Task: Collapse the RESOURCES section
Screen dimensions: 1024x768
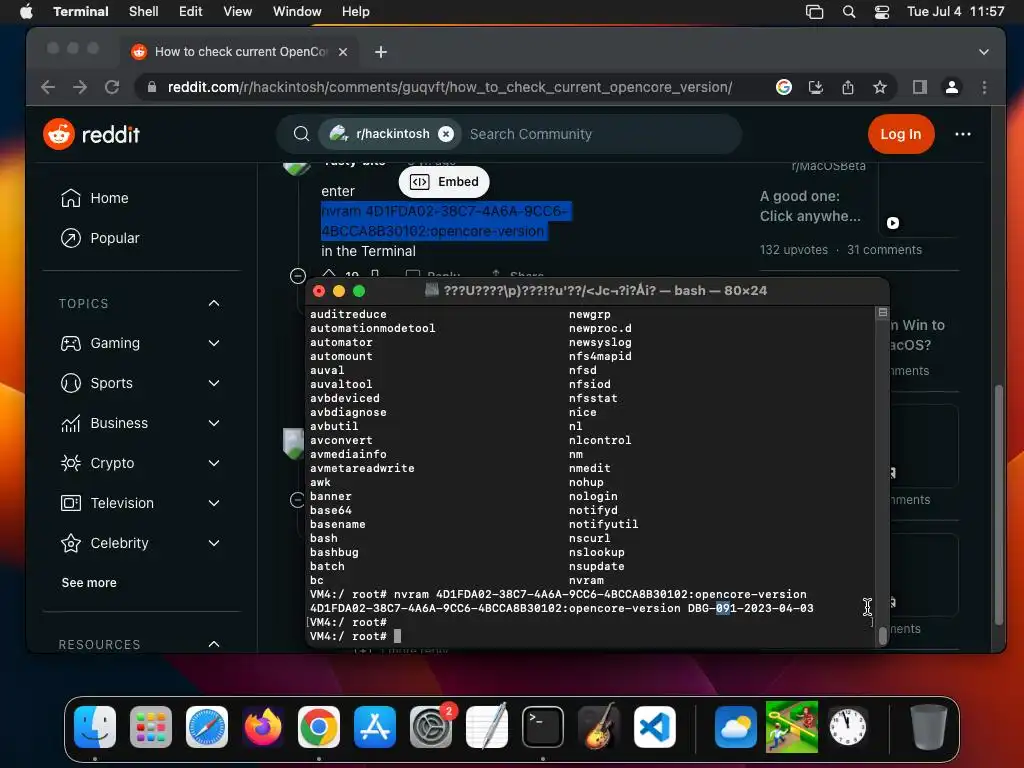Action: pyautogui.click(x=214, y=644)
